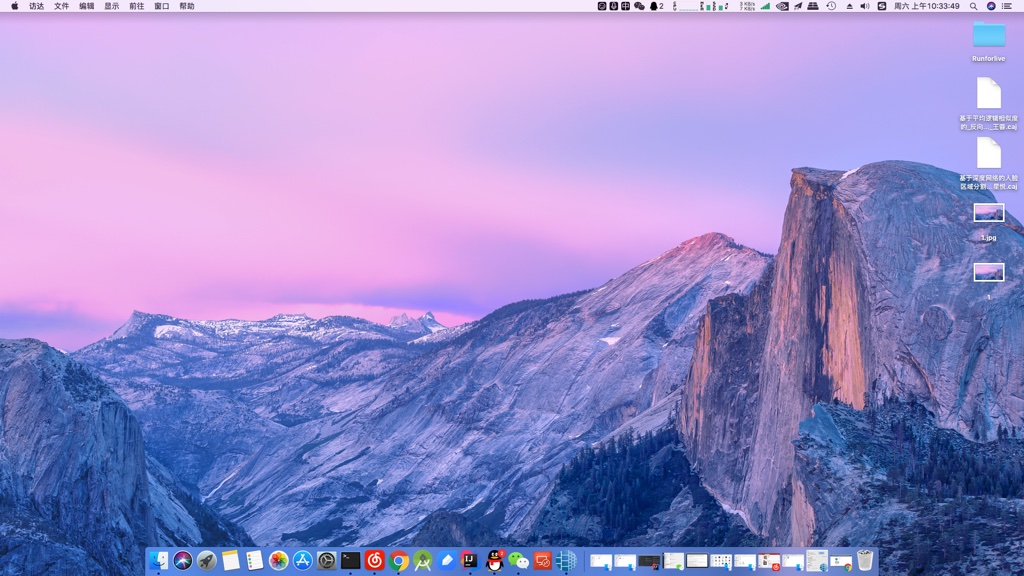Screen dimensions: 1024x576
Task: Click the QQ status icon showing 2
Action: pos(656,6)
